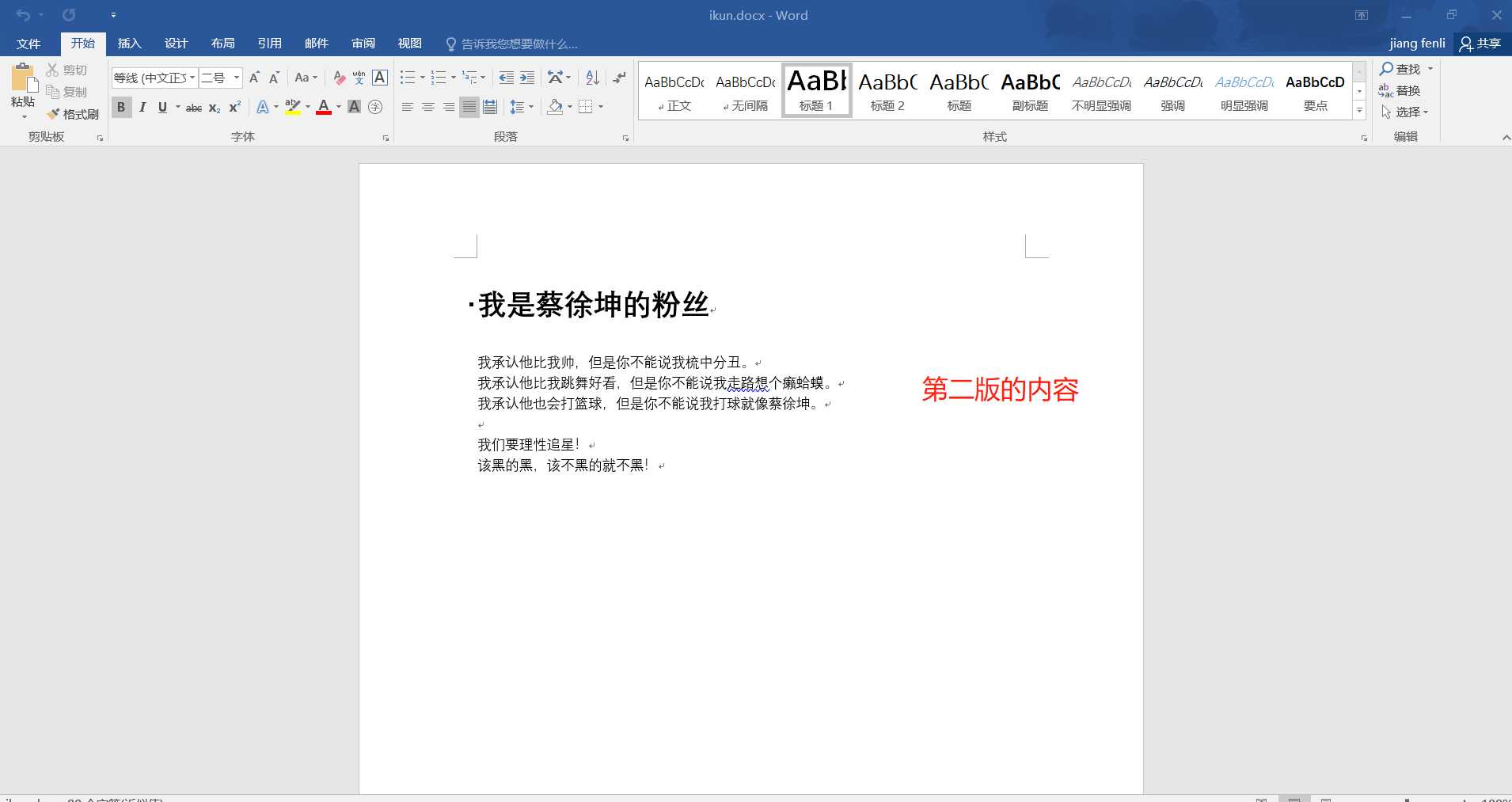Apply bullet list using the bullets icon
Viewport: 1512px width, 802px height.
pyautogui.click(x=407, y=78)
